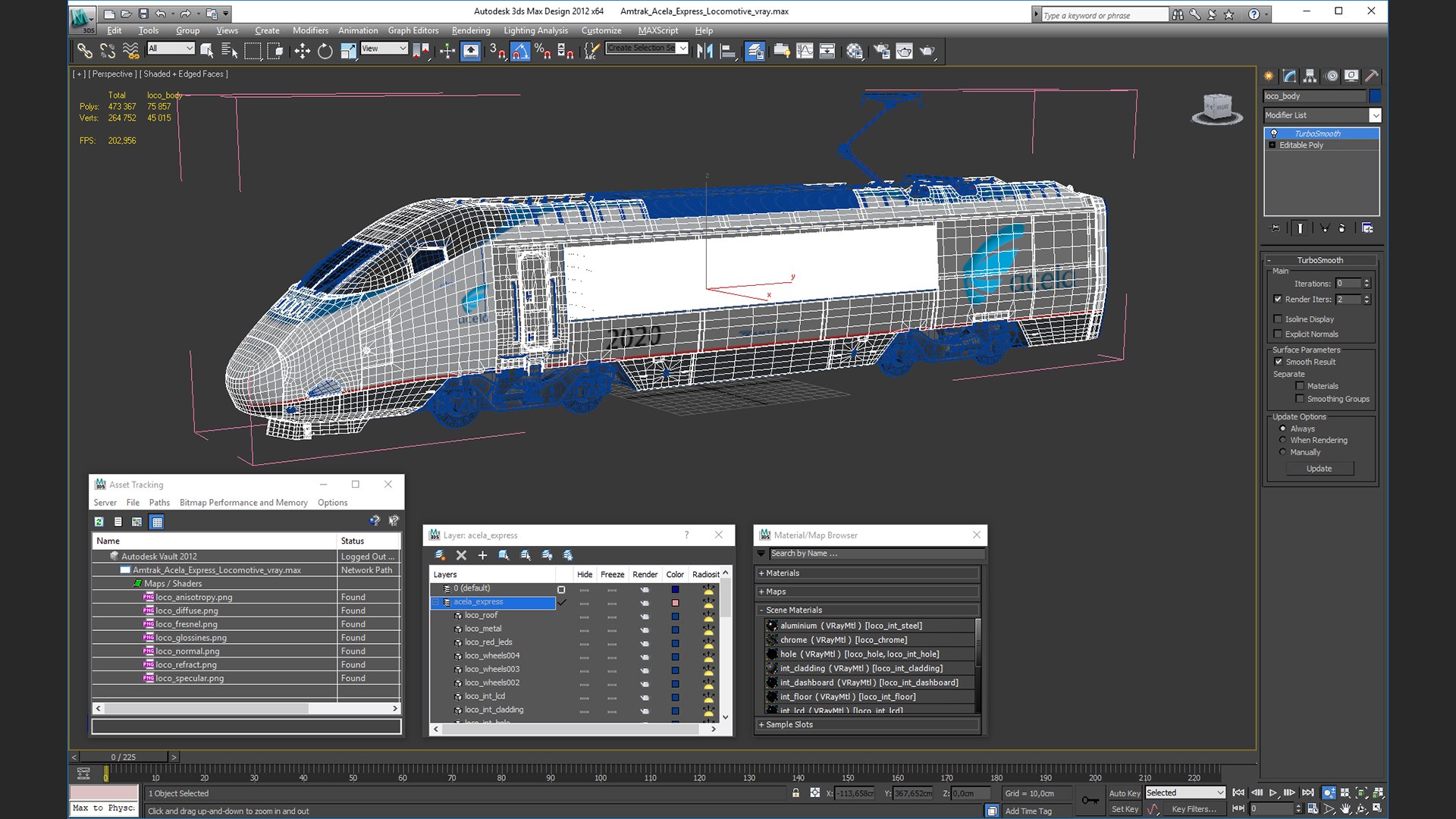Click Create New Layer plus icon
1456x819 pixels.
pyautogui.click(x=482, y=555)
